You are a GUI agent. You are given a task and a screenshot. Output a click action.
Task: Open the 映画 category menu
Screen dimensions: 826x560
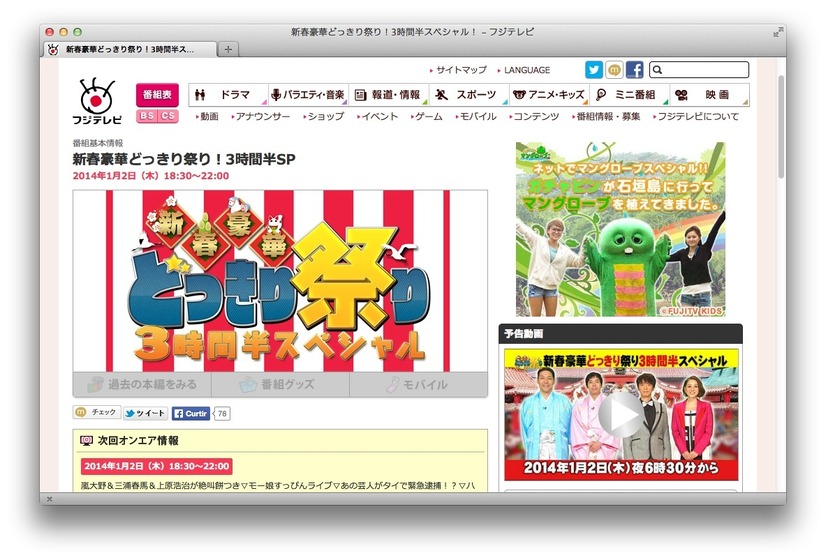(x=710, y=95)
